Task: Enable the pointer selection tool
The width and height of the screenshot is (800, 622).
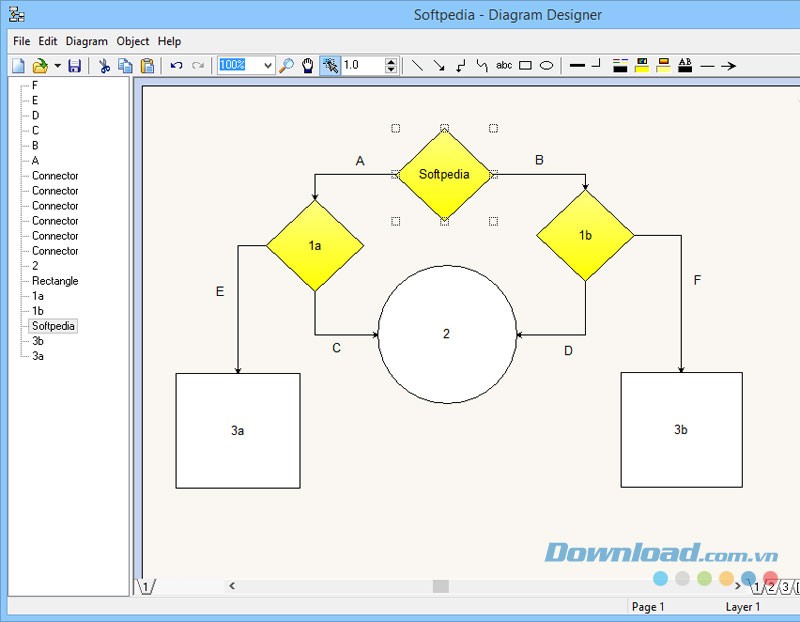Action: [x=330, y=66]
